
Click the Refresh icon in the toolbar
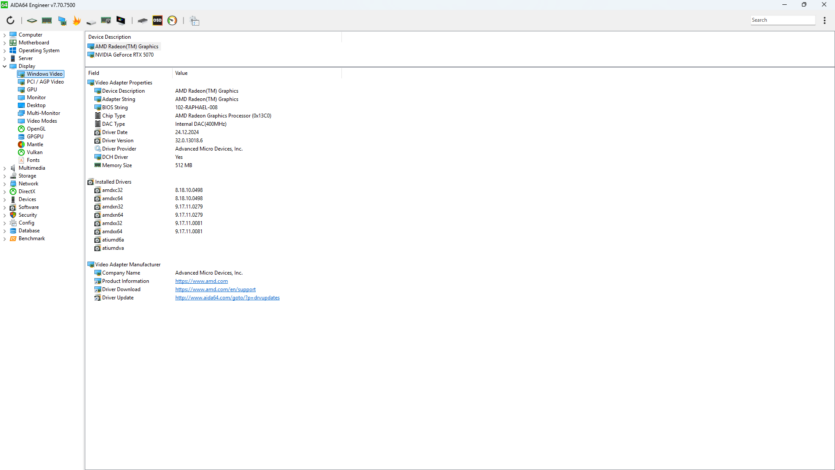[x=10, y=20]
